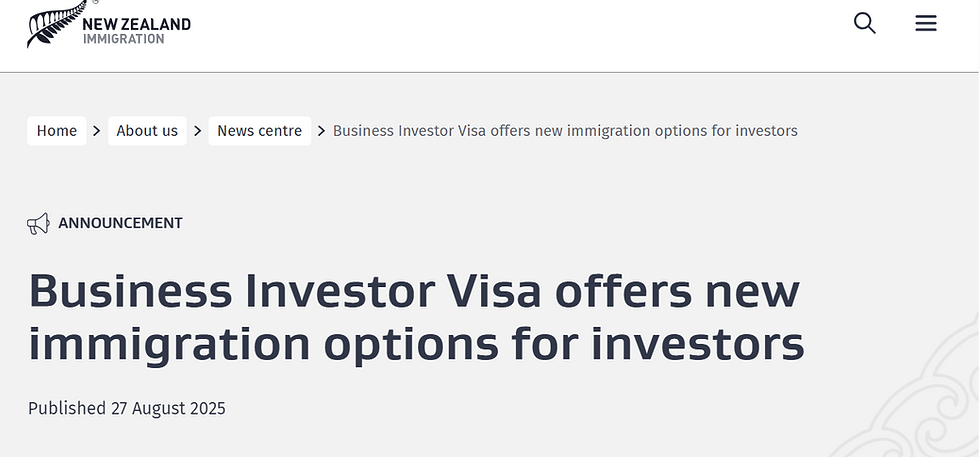
Task: Click the silver fern logo icon
Action: 52,25
